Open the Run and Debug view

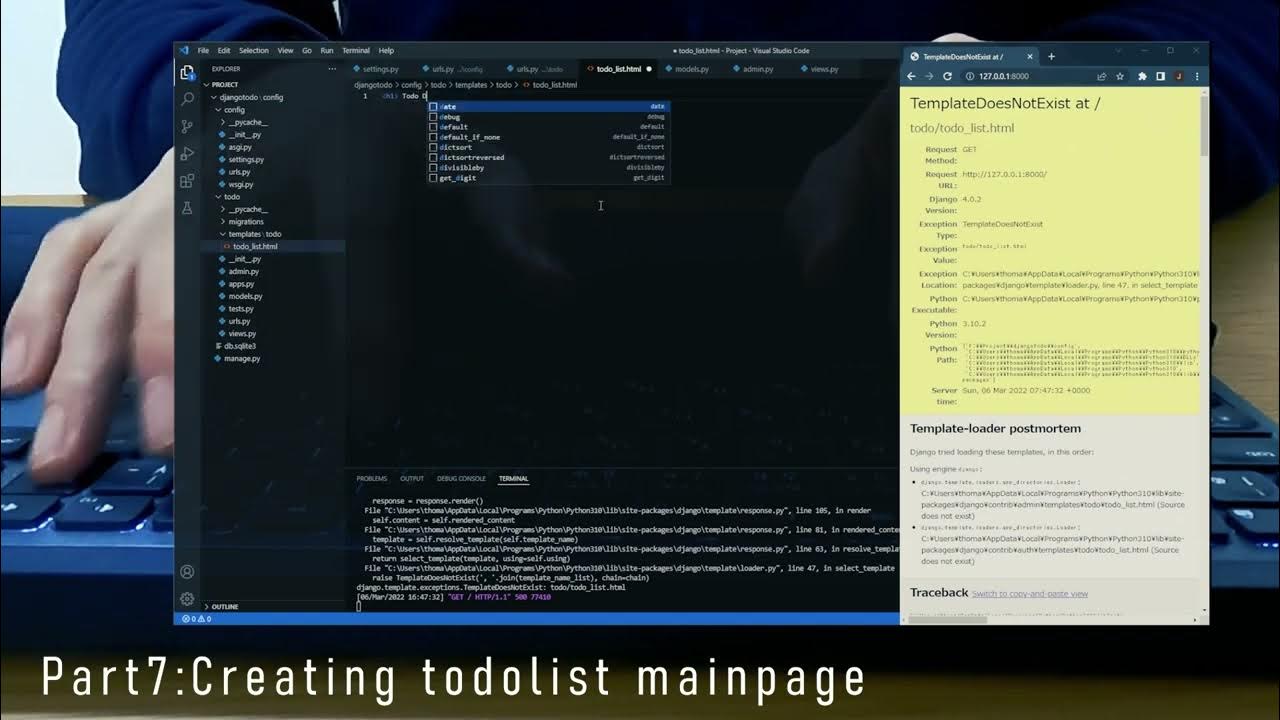click(186, 154)
